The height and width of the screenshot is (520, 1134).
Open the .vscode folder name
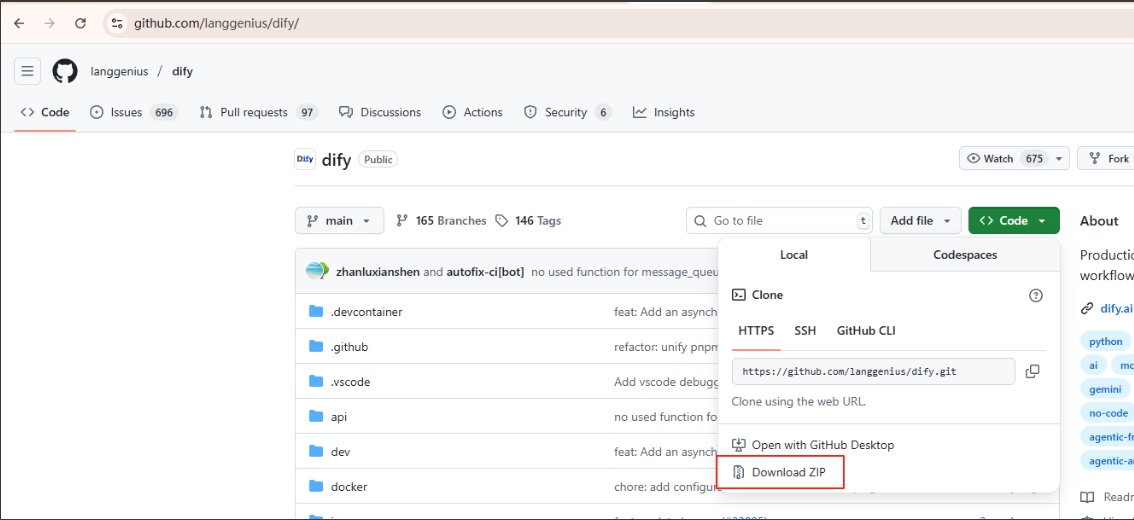351,381
